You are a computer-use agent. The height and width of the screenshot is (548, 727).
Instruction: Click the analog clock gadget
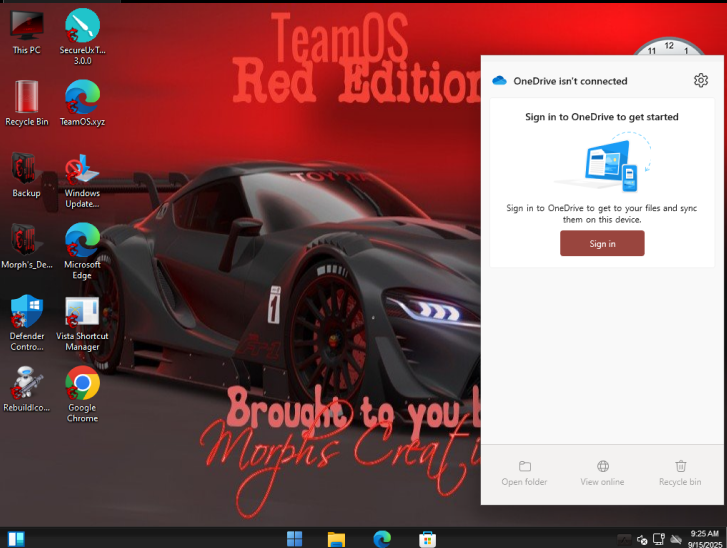pos(669,46)
